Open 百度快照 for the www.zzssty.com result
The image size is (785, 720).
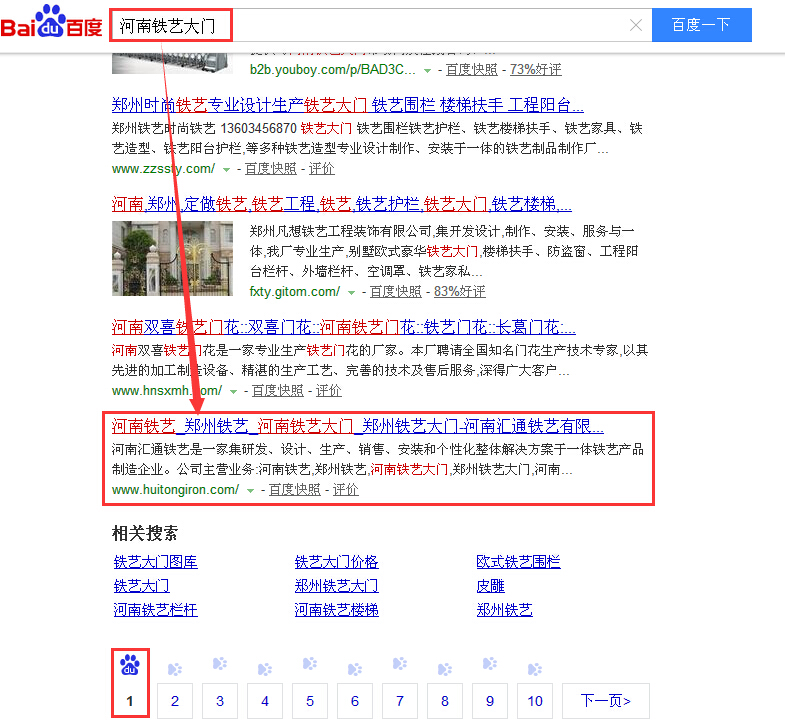(x=270, y=169)
